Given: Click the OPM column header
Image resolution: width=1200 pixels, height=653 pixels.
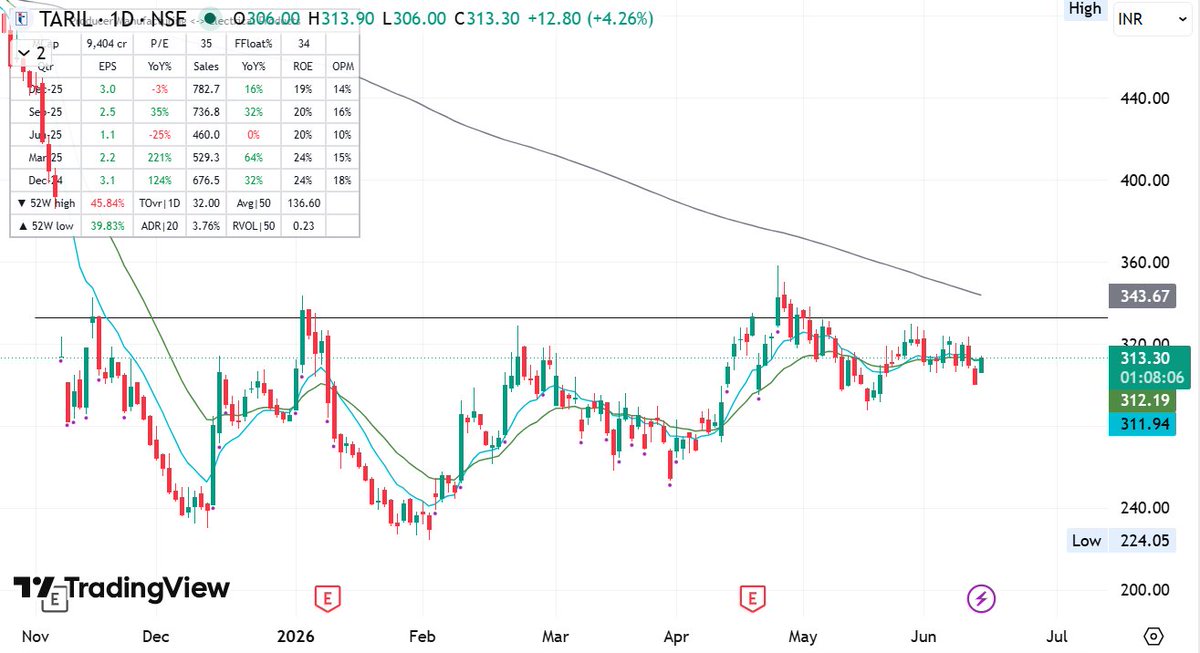Looking at the screenshot, I should point(343,65).
